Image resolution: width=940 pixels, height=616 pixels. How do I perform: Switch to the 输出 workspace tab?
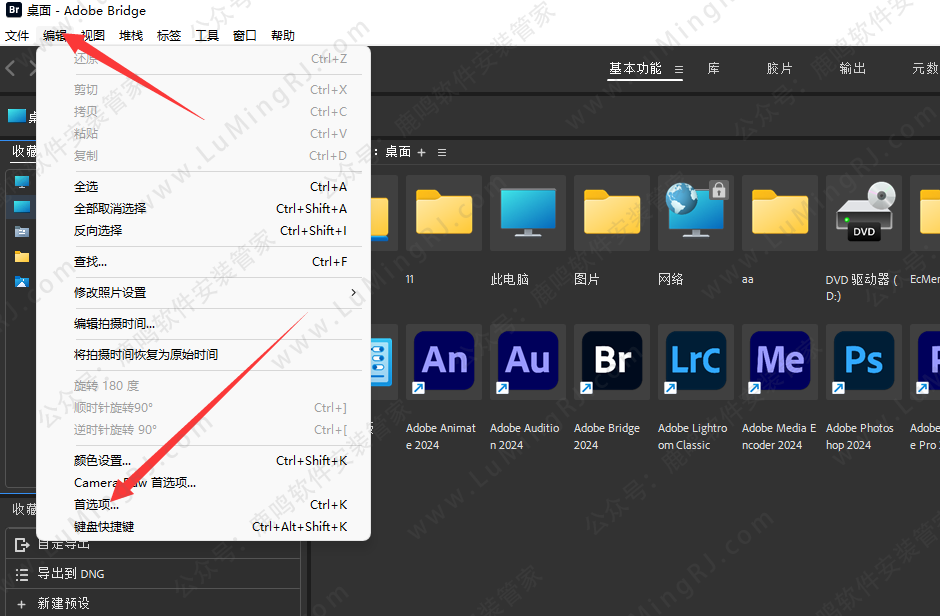pyautogui.click(x=853, y=69)
